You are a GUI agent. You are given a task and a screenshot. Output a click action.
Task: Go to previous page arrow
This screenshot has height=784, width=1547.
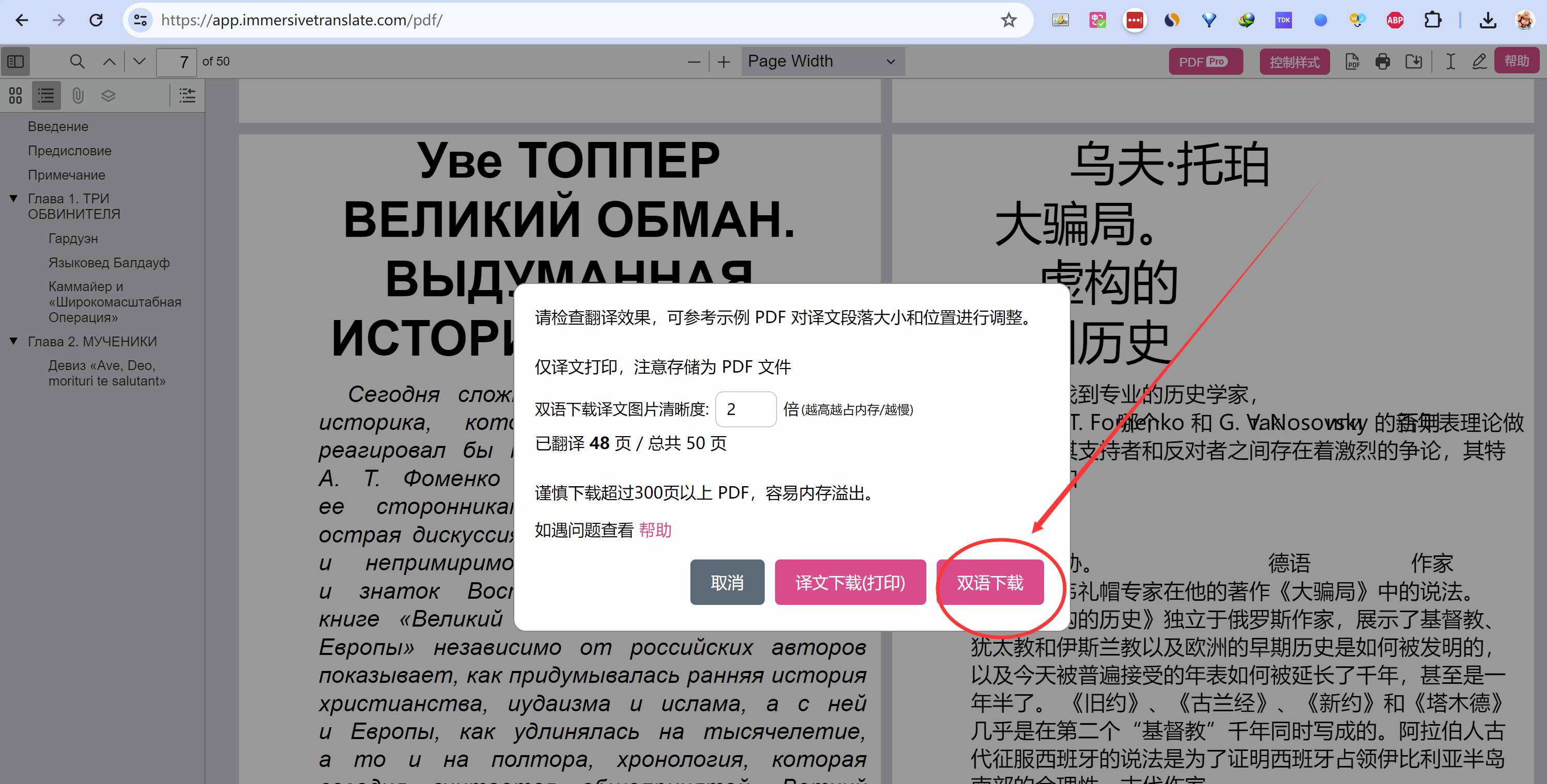coord(109,61)
